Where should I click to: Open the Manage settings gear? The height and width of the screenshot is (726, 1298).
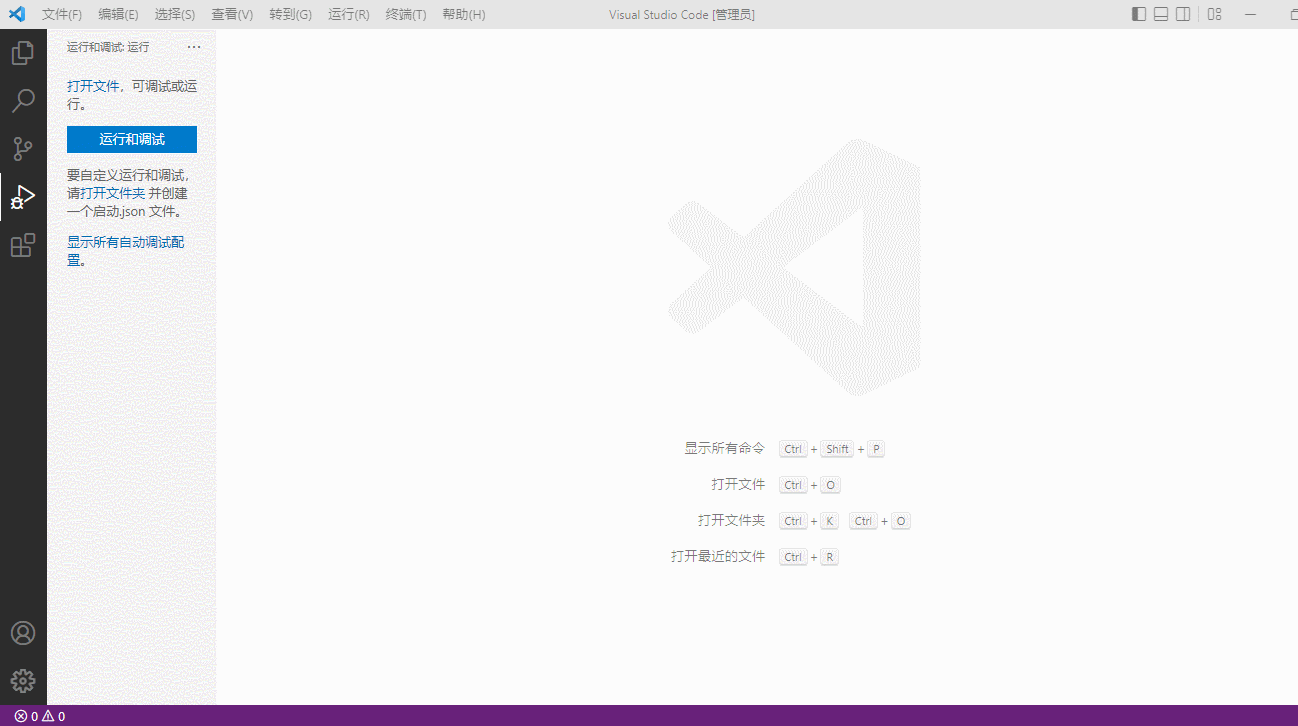coord(22,680)
